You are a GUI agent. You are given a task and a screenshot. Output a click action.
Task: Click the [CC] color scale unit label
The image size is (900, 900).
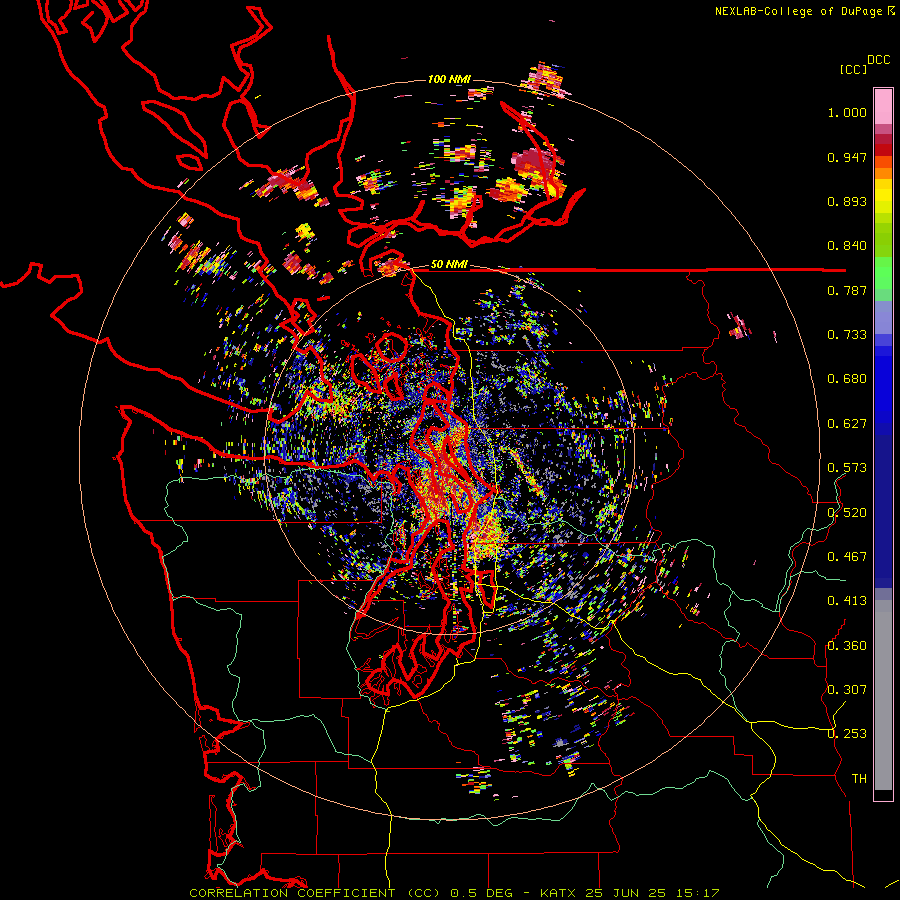pos(853,69)
